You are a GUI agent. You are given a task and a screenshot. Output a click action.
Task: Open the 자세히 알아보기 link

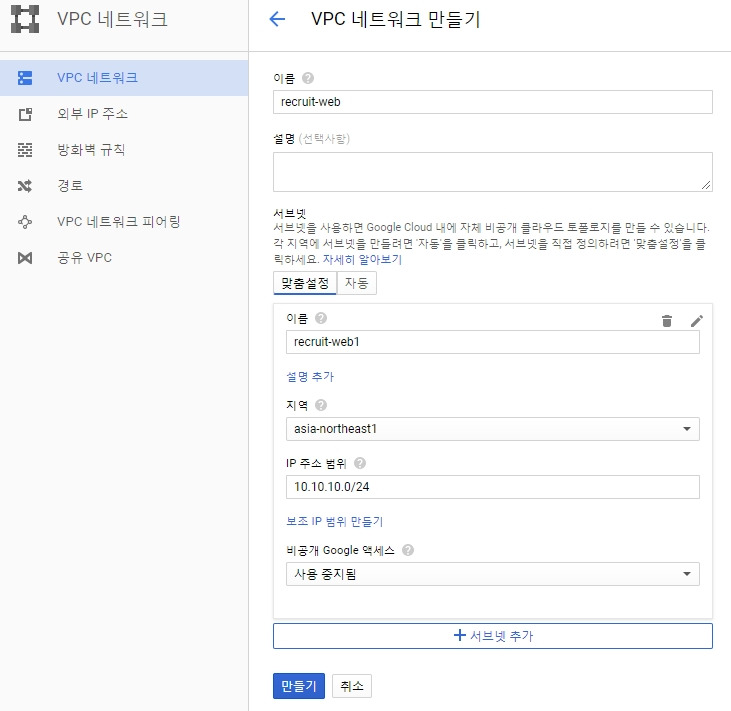point(362,259)
